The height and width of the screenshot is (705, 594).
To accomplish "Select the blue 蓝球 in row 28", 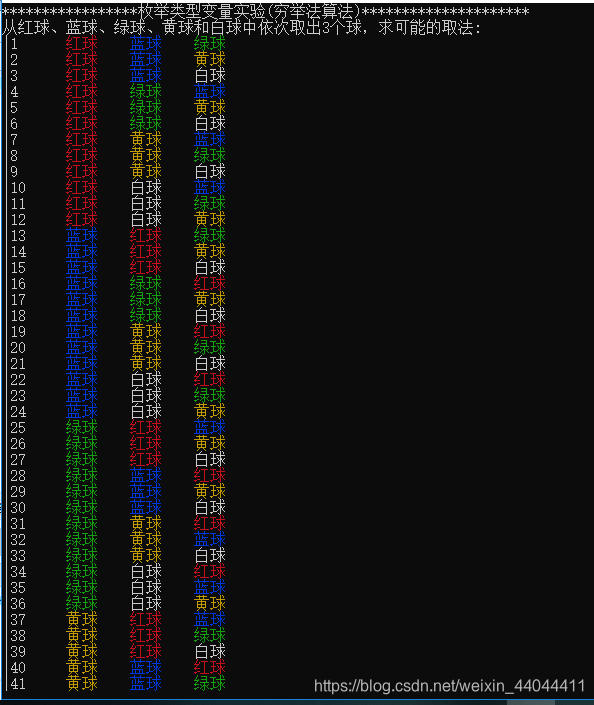I will point(146,476).
